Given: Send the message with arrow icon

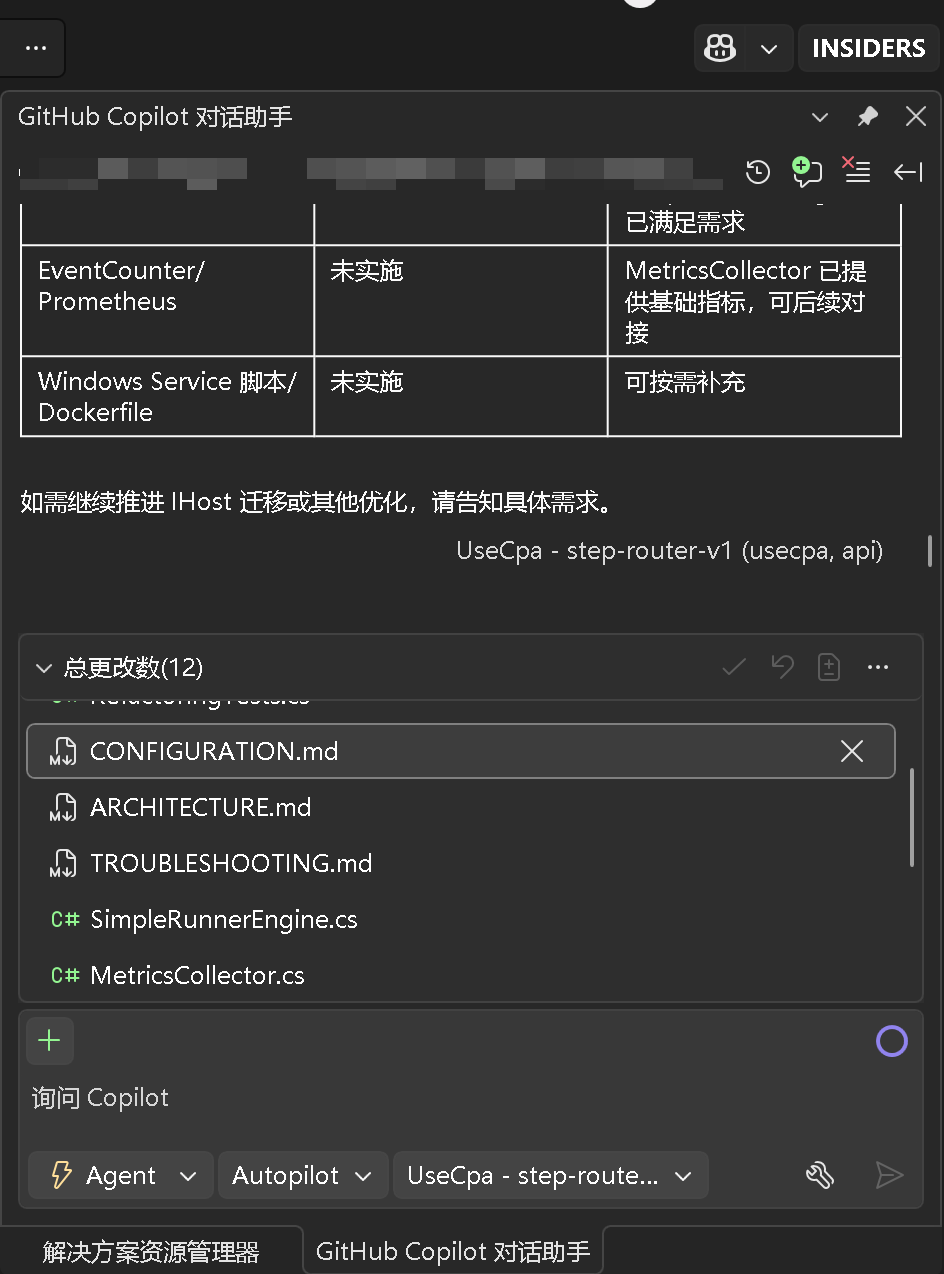Looking at the screenshot, I should [889, 1175].
